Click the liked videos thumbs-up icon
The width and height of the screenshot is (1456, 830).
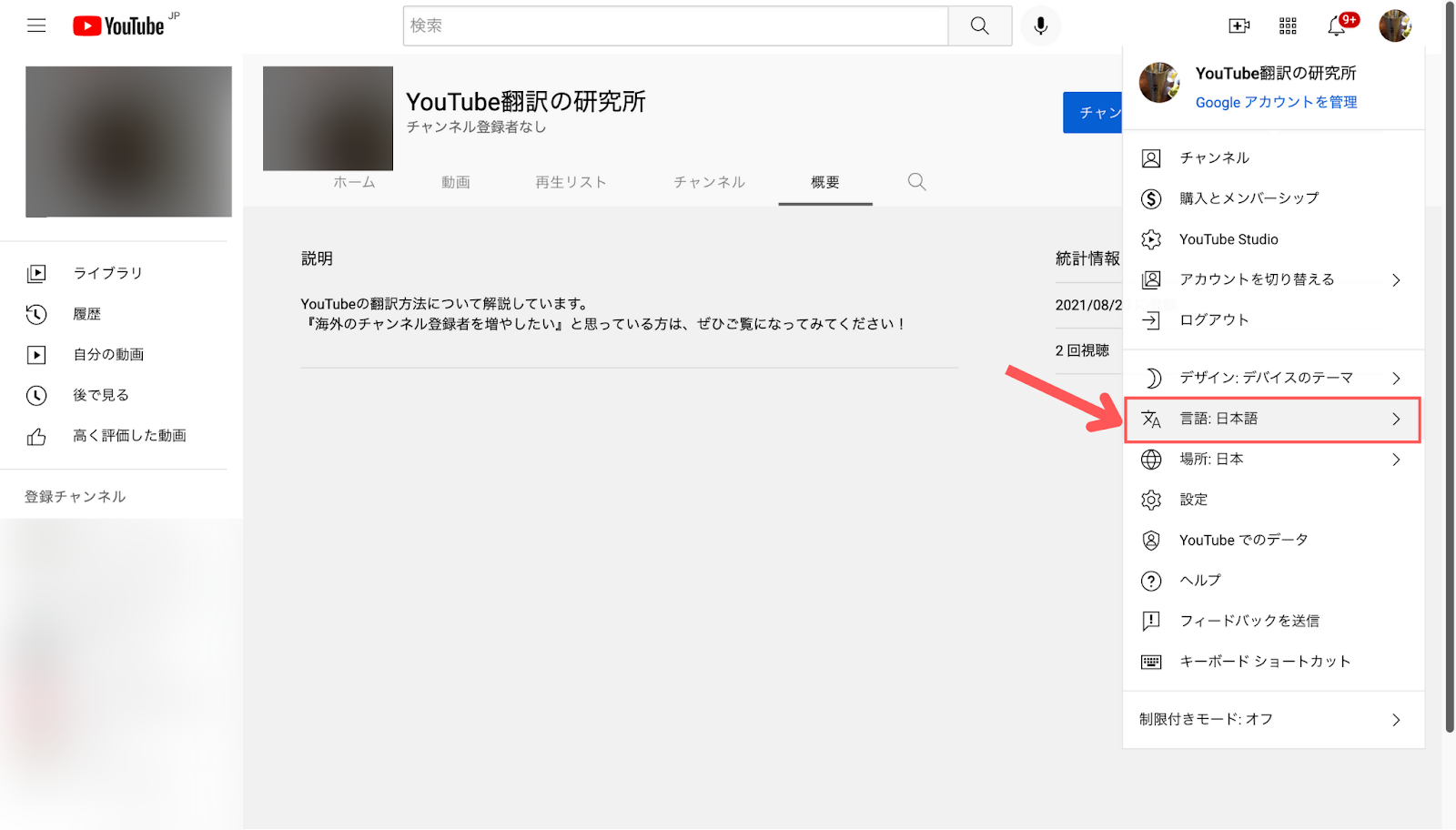[36, 437]
